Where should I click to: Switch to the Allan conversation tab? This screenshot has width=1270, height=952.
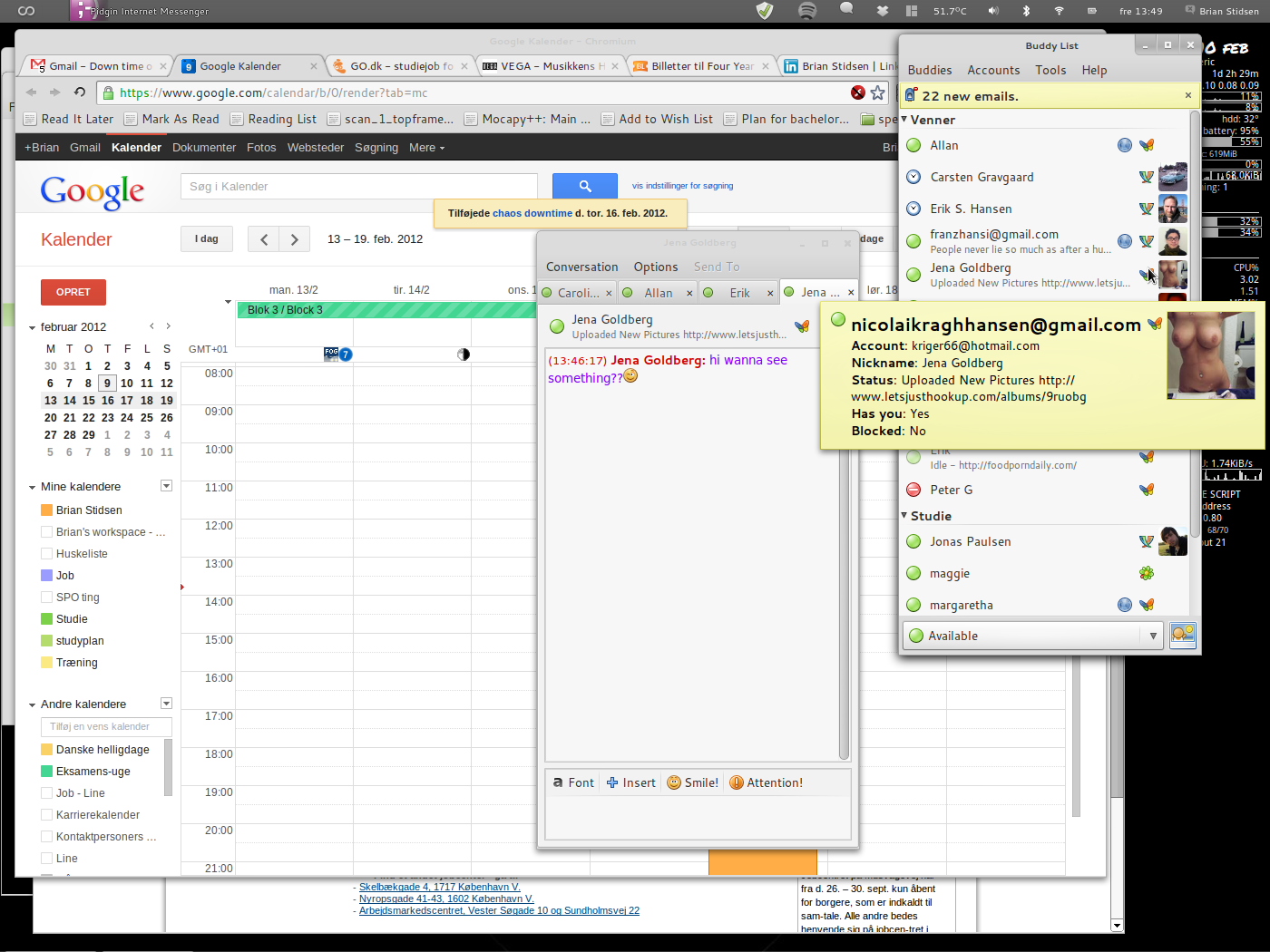coord(658,293)
